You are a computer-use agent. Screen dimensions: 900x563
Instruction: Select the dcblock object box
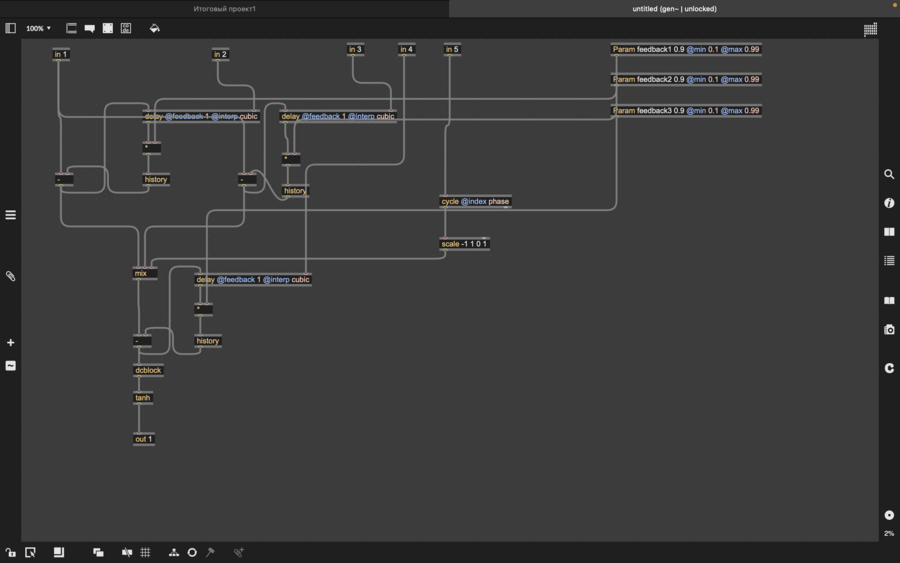pos(148,370)
